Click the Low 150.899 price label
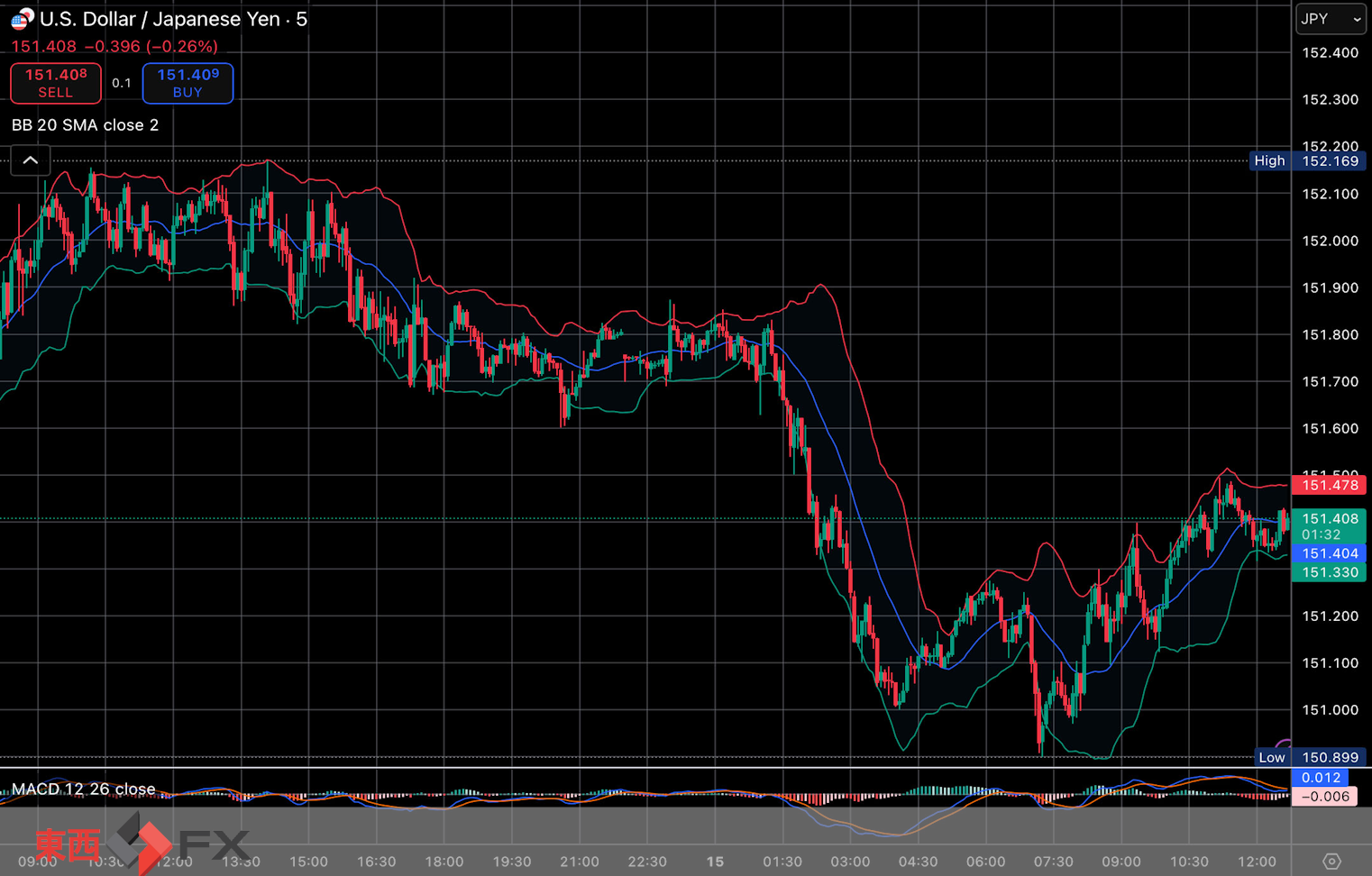1372x876 pixels. [1308, 758]
